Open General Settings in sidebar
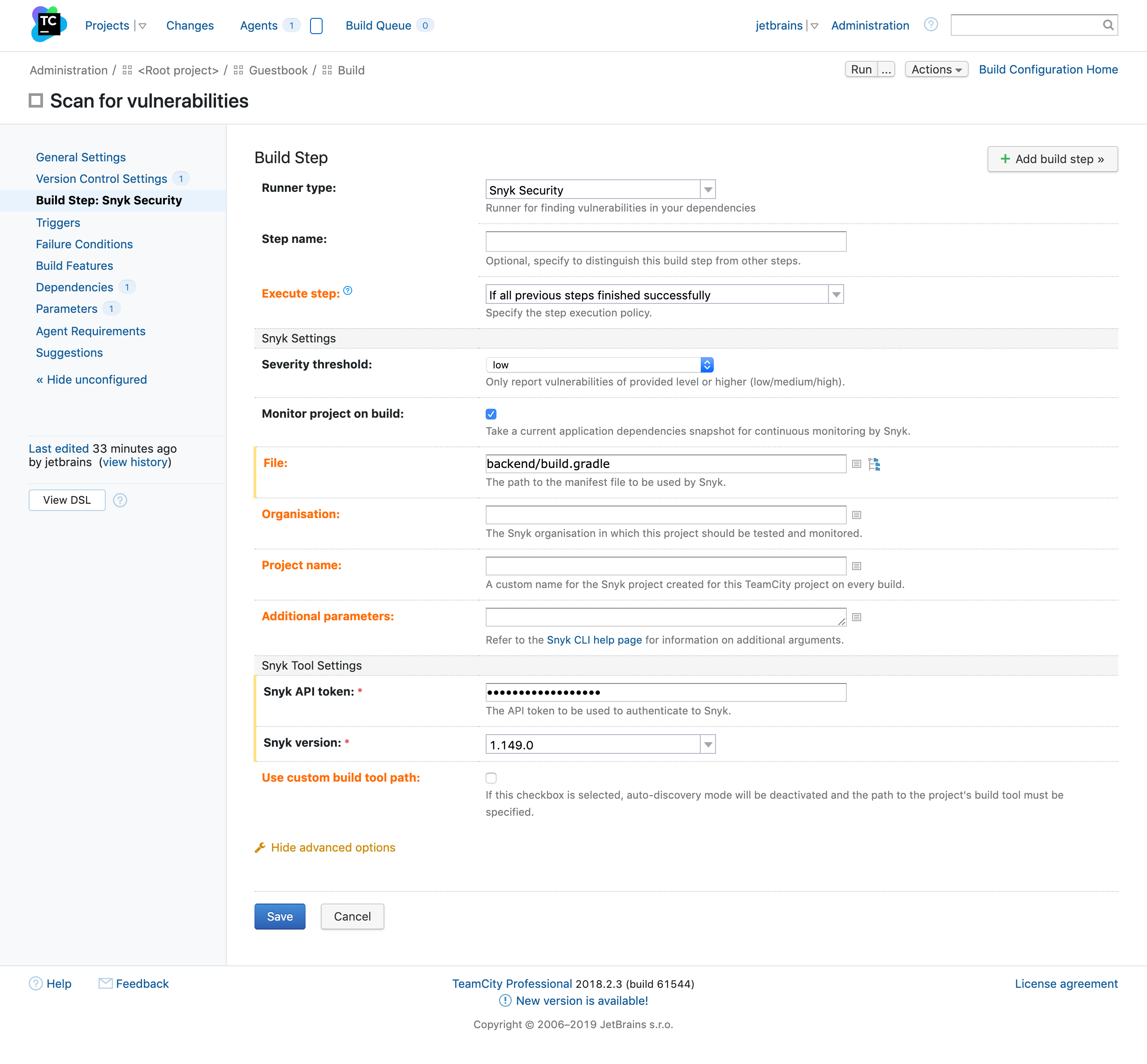Viewport: 1147px width, 1064px height. [x=81, y=157]
